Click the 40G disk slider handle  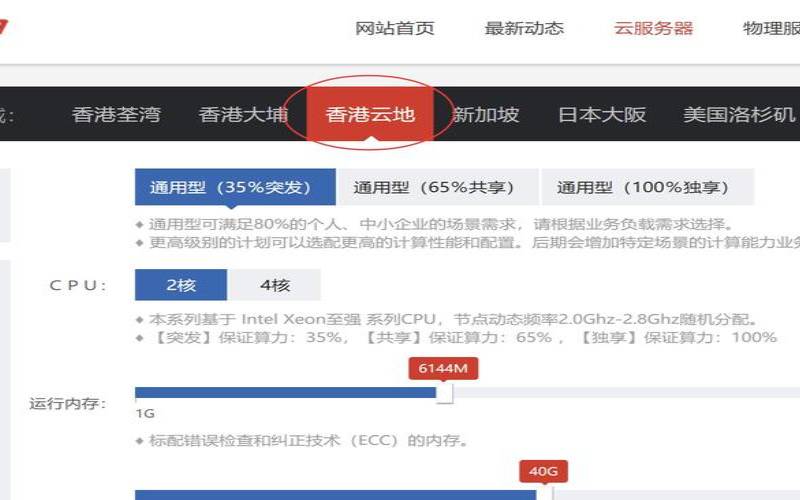pyautogui.click(x=544, y=494)
